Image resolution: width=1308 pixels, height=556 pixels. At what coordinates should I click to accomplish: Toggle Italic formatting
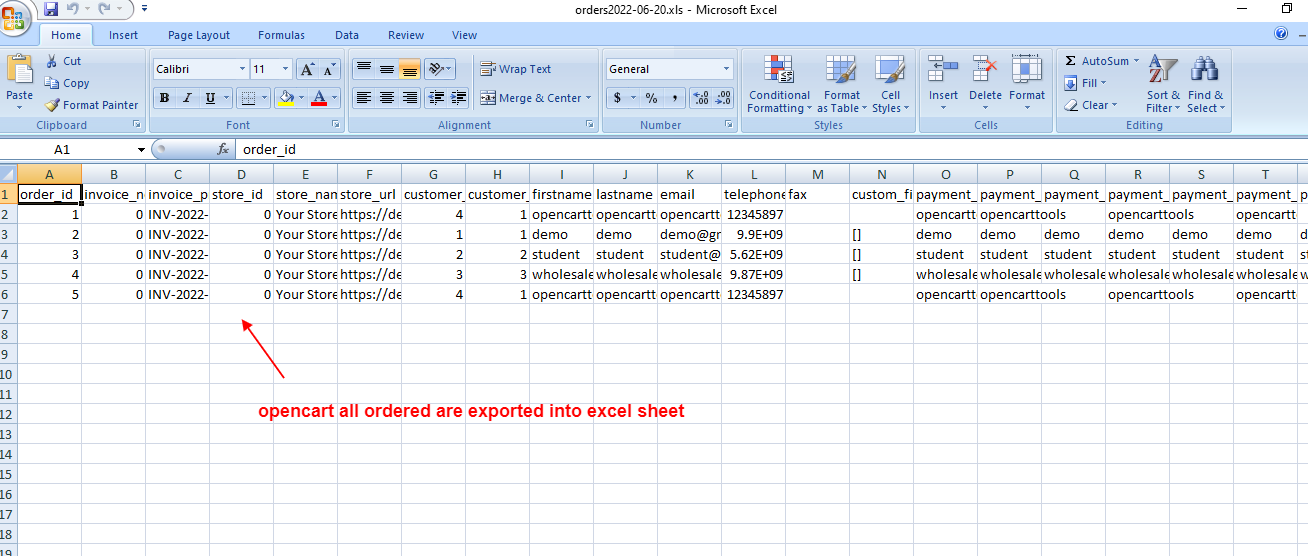[x=187, y=98]
